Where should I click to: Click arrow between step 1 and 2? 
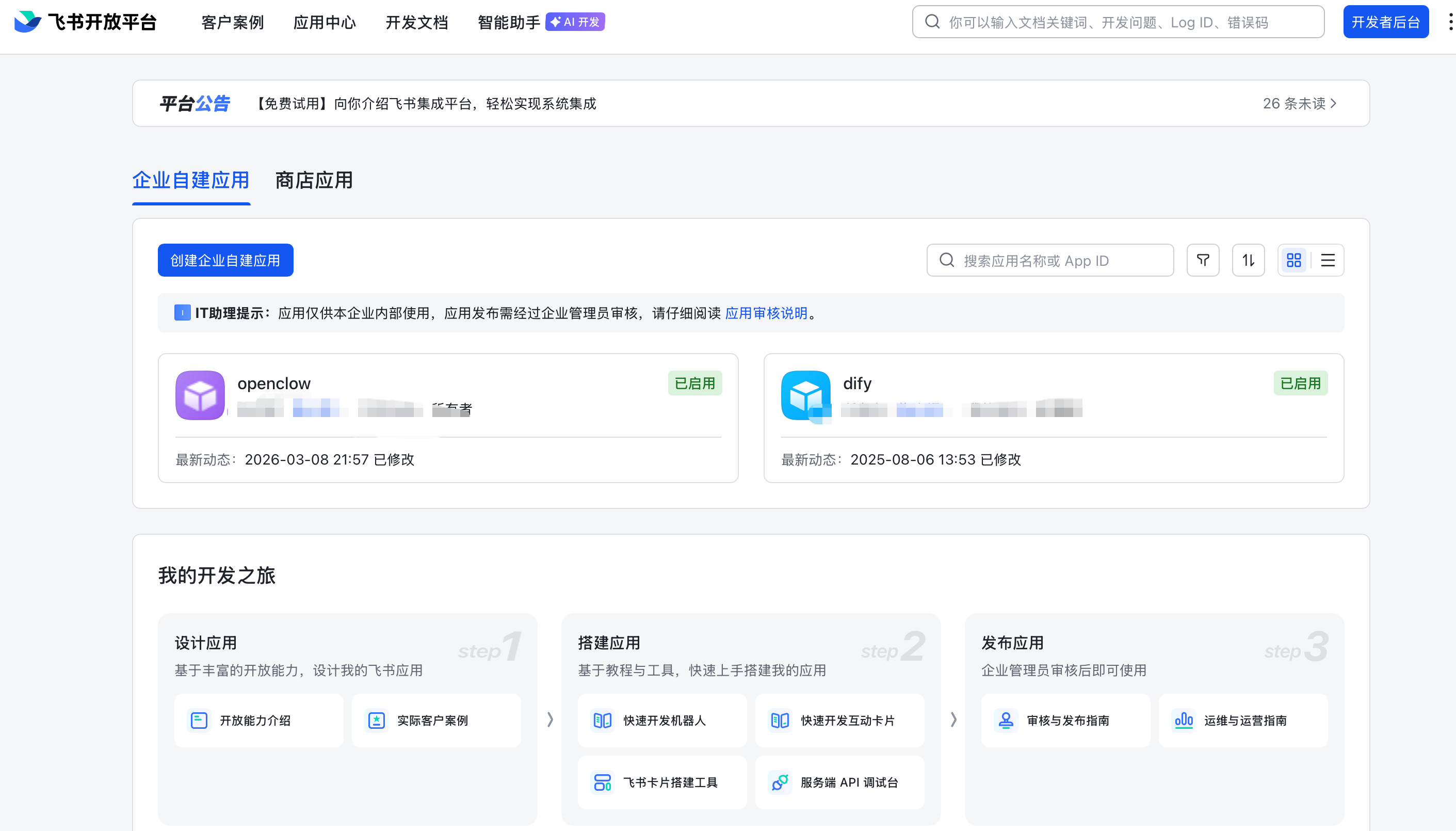point(549,719)
